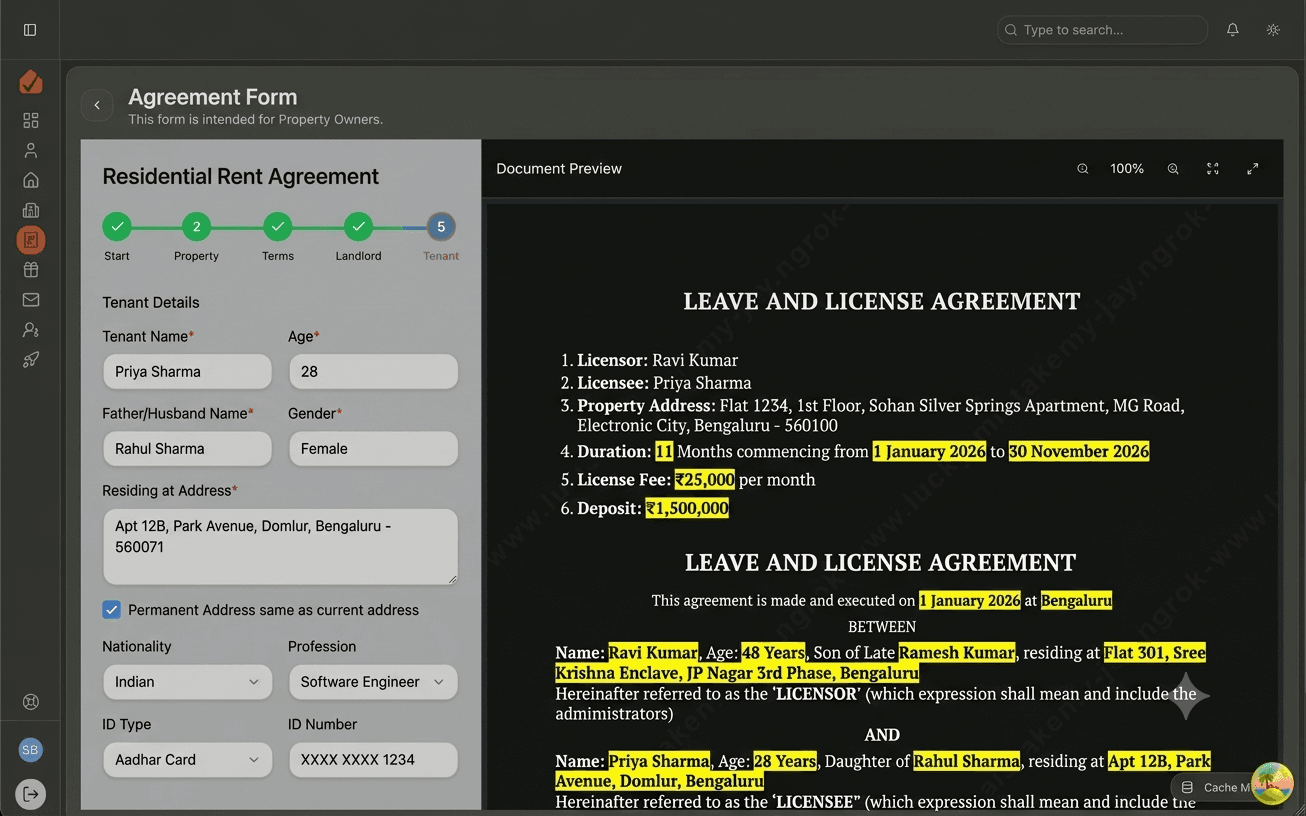Open the rocket icon in sidebar
Screen dimensions: 1306x816
(31, 359)
